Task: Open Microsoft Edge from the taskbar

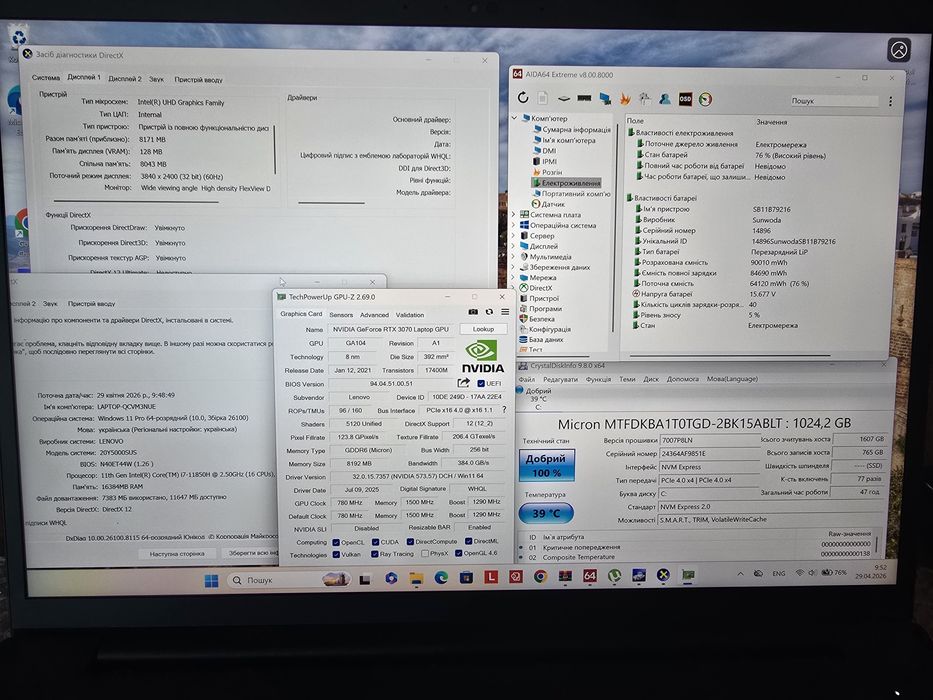Action: click(x=441, y=577)
